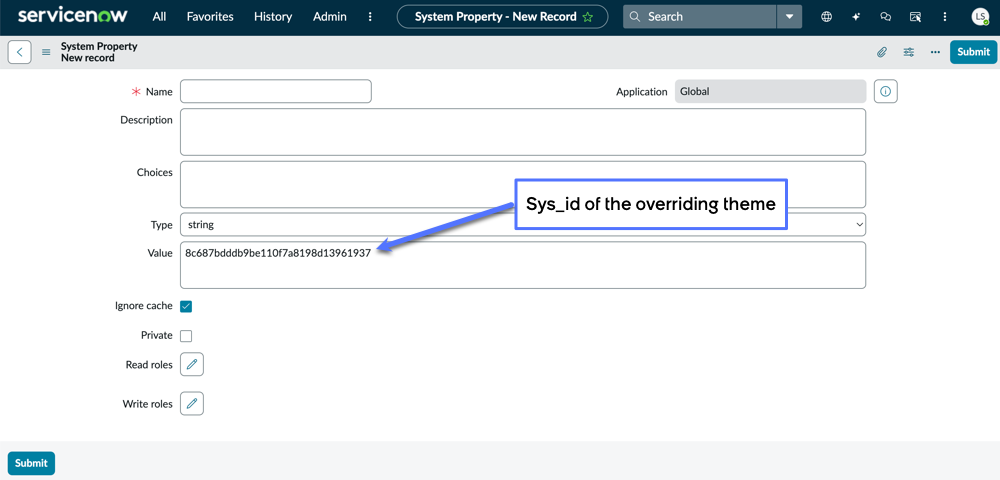Click the Value text area
Screen dimensions: 1000x480
point(523,265)
